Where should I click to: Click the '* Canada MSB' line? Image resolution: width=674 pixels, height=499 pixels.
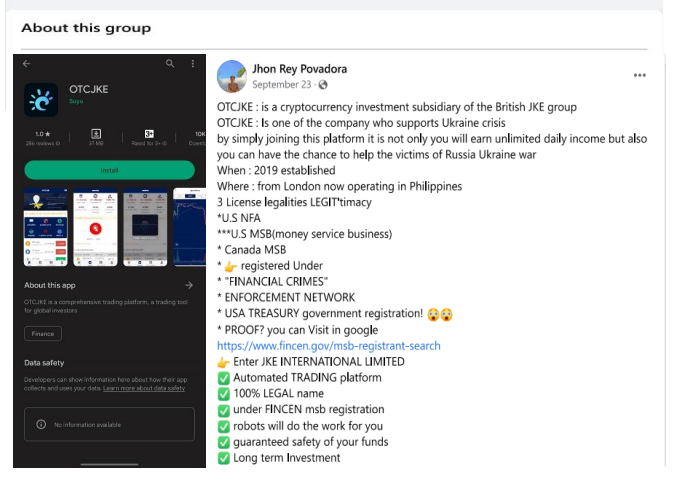(x=251, y=250)
